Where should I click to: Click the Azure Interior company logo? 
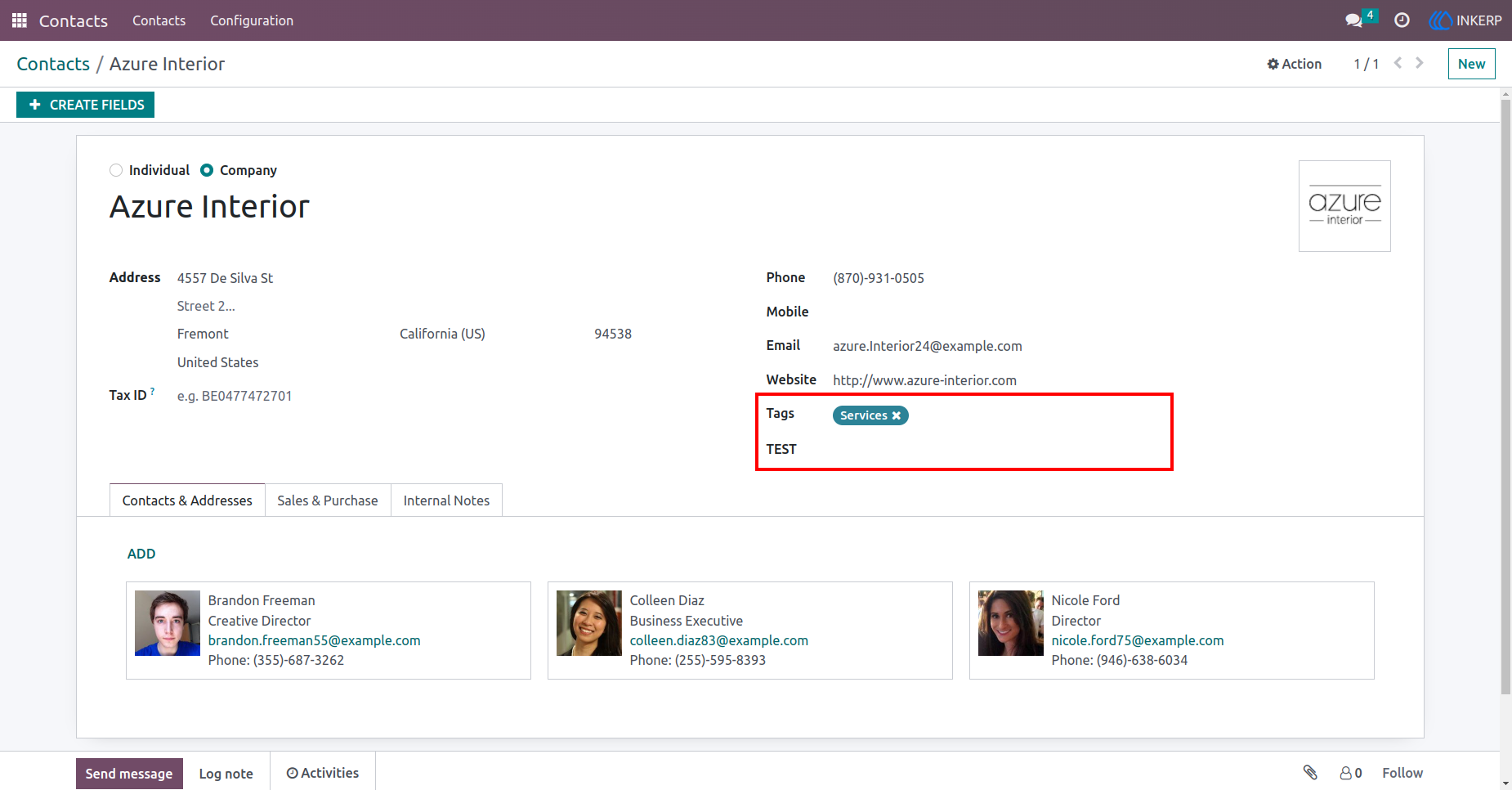click(1344, 206)
